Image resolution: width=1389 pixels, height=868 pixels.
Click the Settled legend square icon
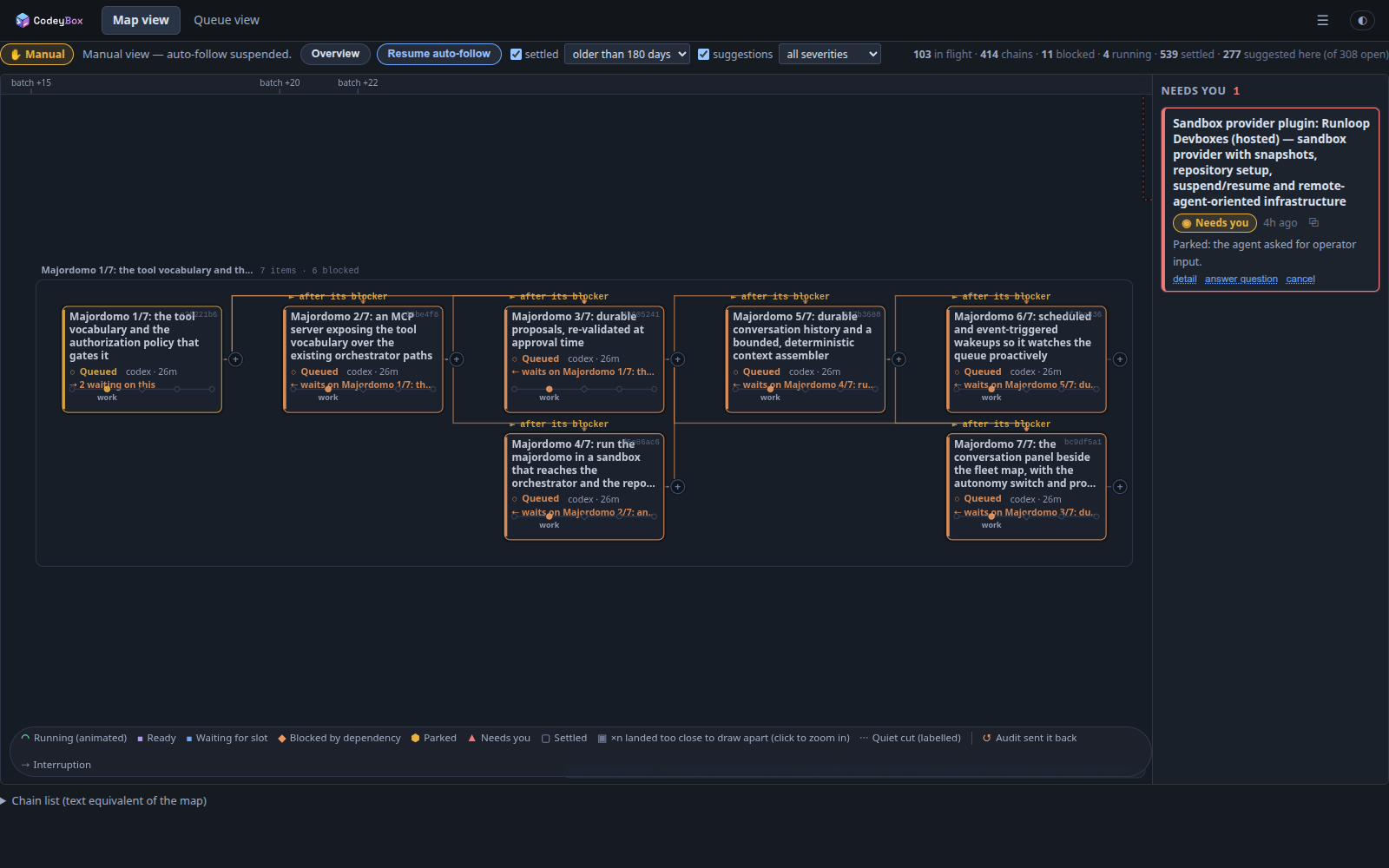546,739
